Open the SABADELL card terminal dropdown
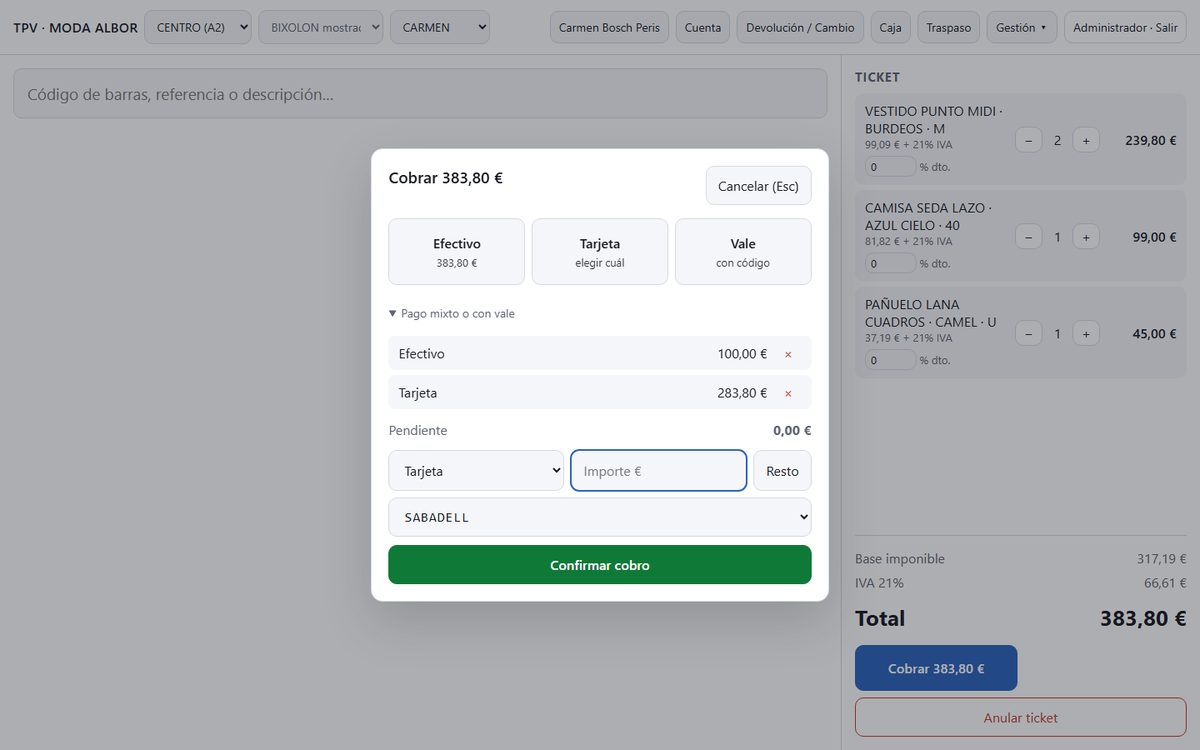 point(600,517)
